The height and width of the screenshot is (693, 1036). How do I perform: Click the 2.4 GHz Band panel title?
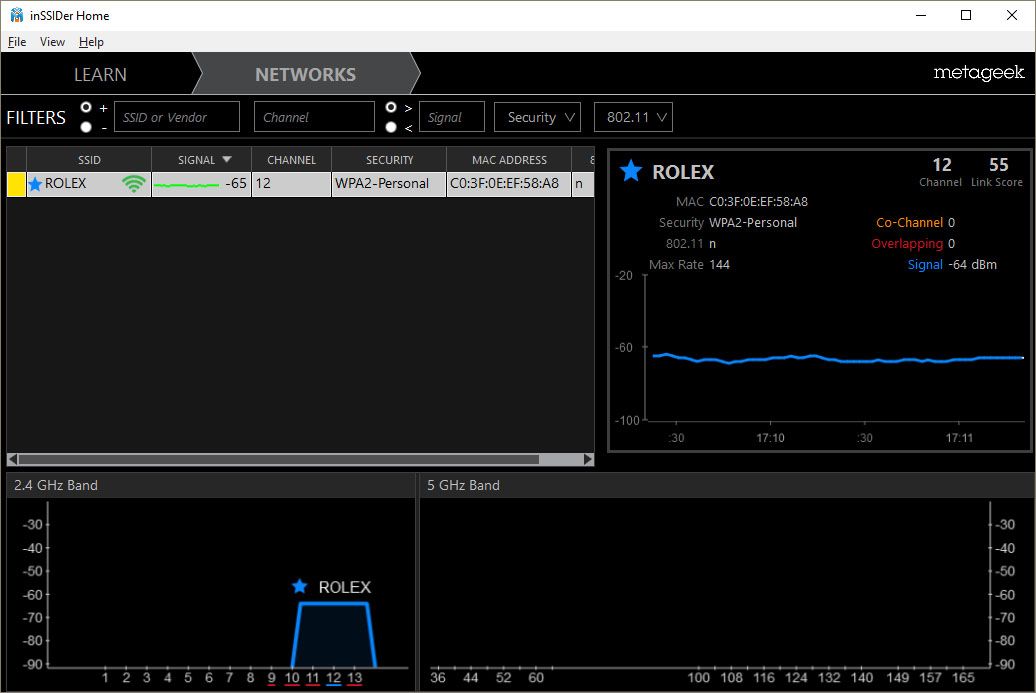(56, 486)
